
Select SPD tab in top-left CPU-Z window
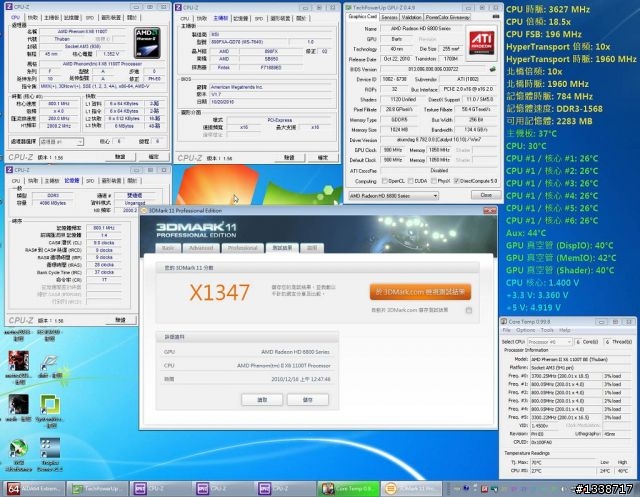pyautogui.click(x=90, y=18)
